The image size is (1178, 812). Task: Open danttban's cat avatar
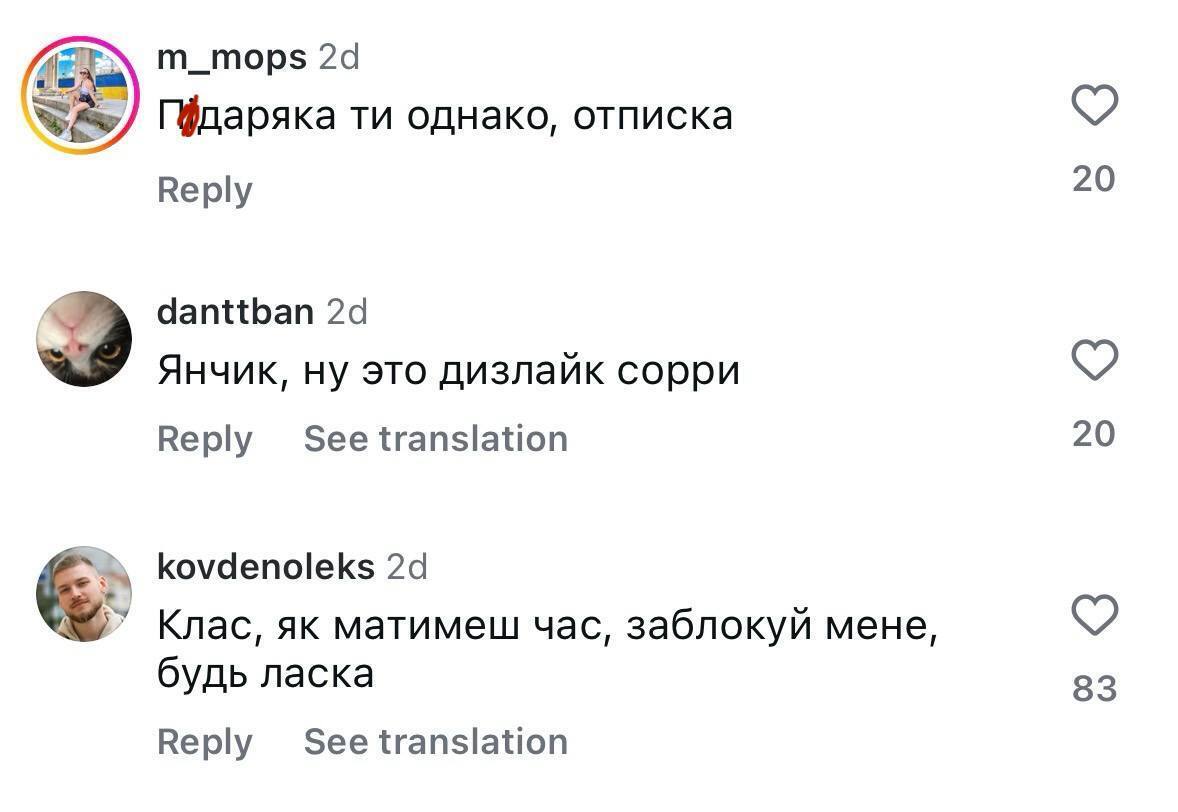tap(84, 338)
